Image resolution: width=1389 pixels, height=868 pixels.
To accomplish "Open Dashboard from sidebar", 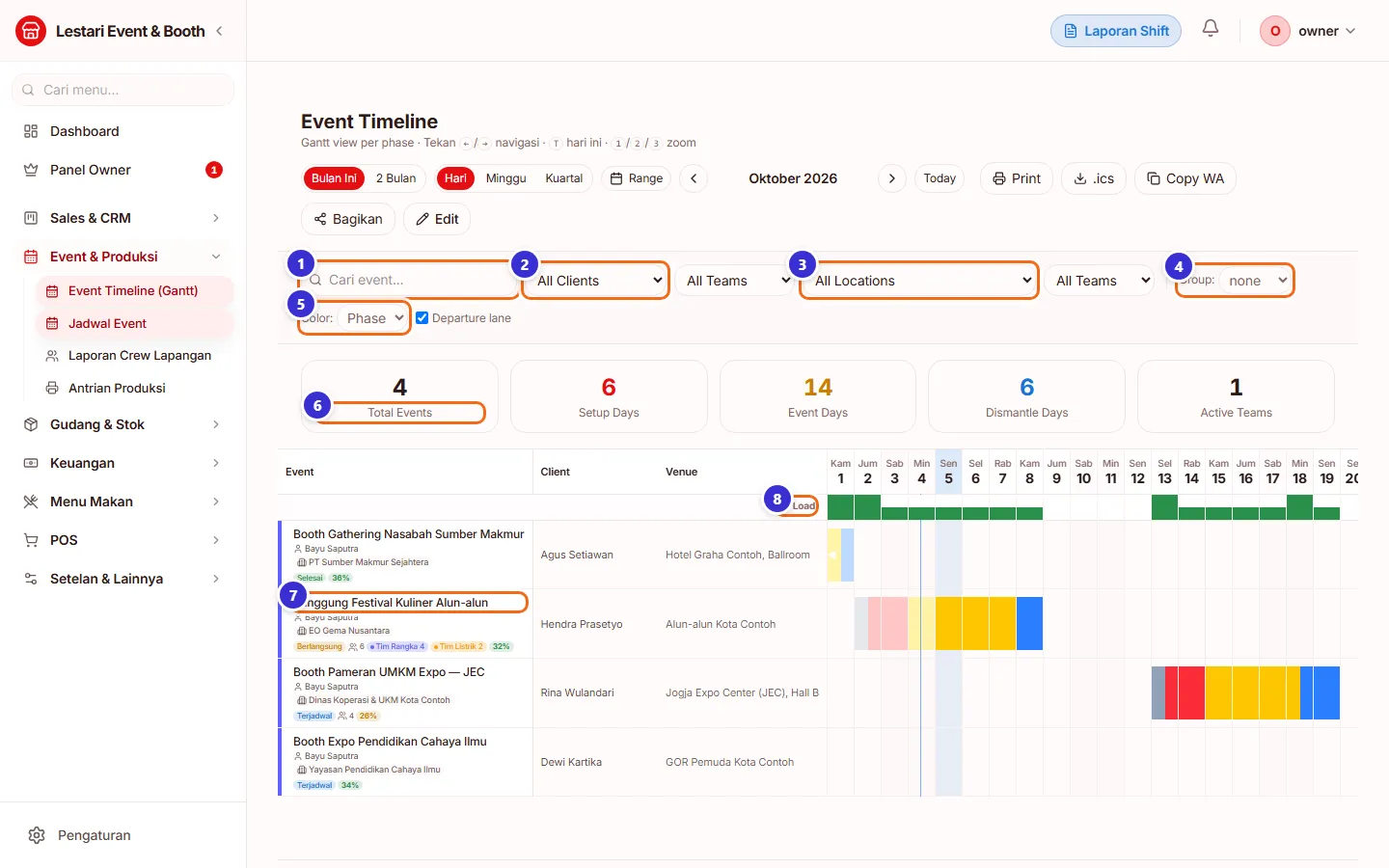I will [x=123, y=131].
